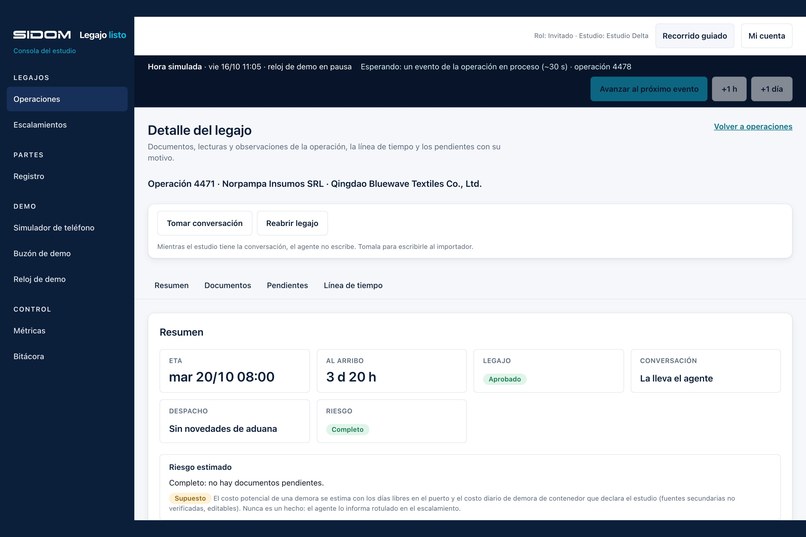Click the Completo risk badge
This screenshot has width=806, height=537.
pyautogui.click(x=347, y=430)
